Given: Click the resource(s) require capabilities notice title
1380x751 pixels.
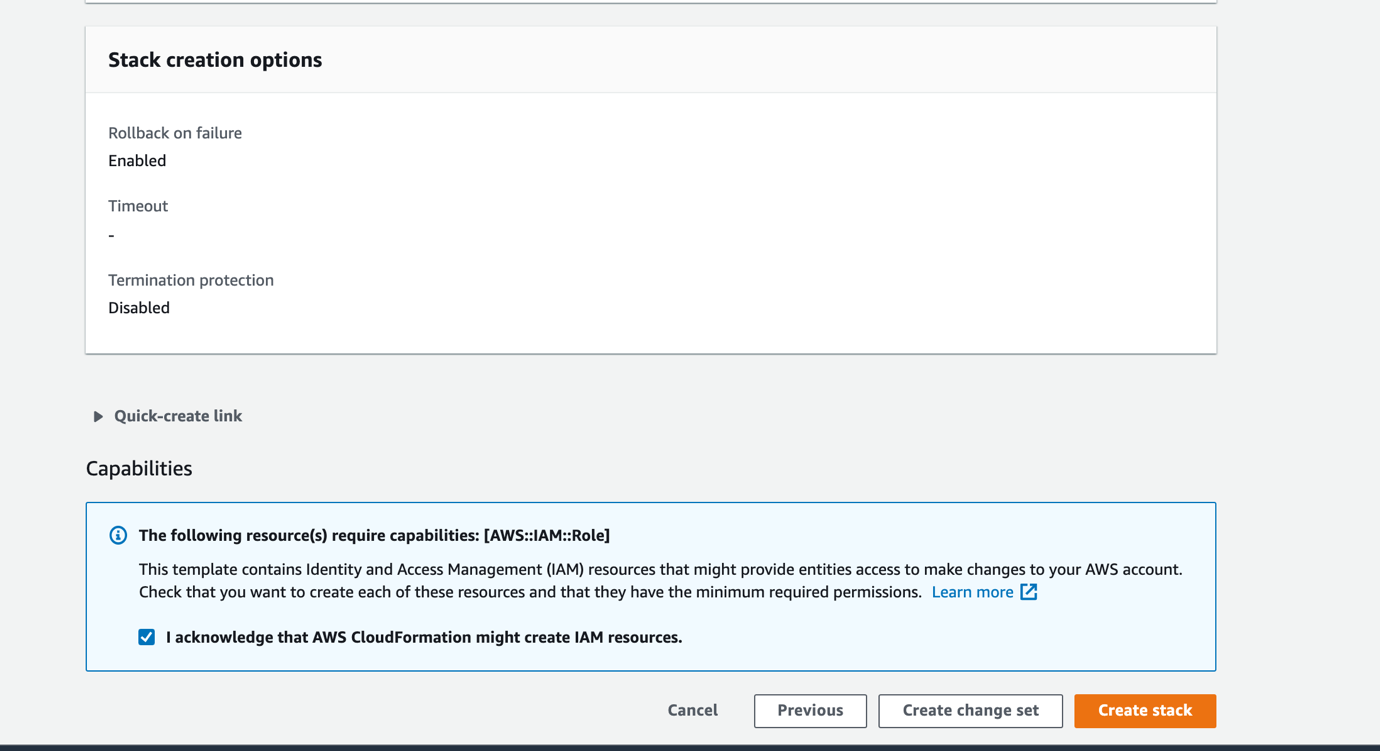Looking at the screenshot, I should 374,536.
